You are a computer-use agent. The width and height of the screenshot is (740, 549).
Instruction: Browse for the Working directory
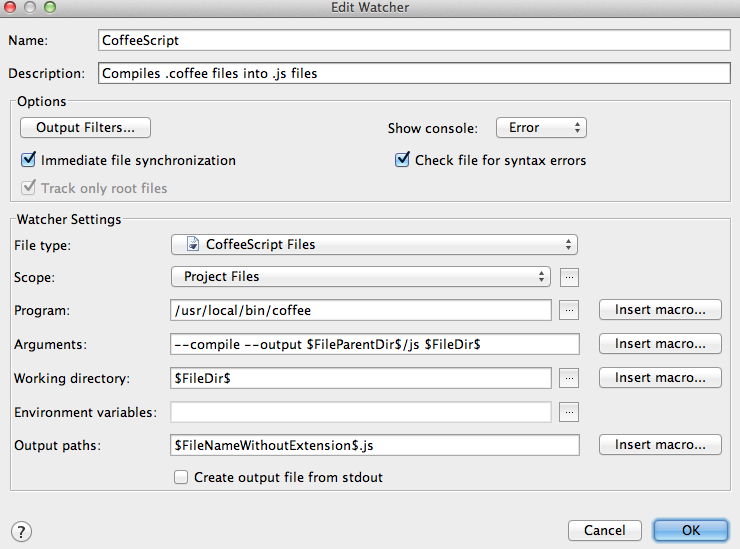click(x=569, y=378)
